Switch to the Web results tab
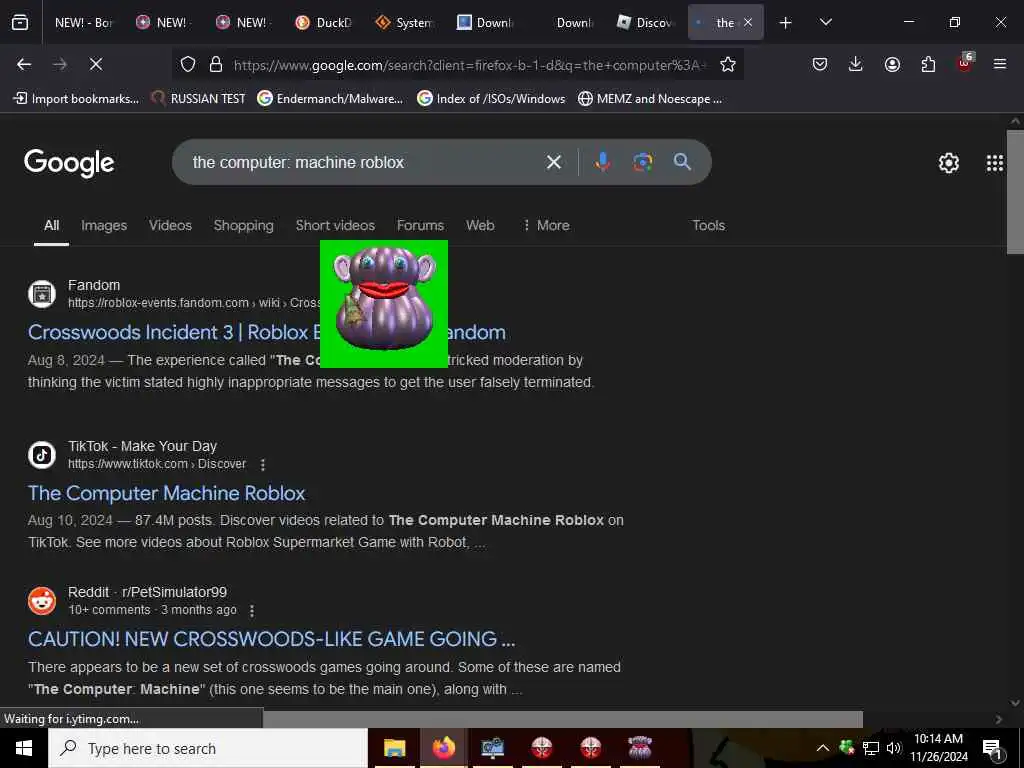Image resolution: width=1024 pixels, height=768 pixels. coord(480,225)
